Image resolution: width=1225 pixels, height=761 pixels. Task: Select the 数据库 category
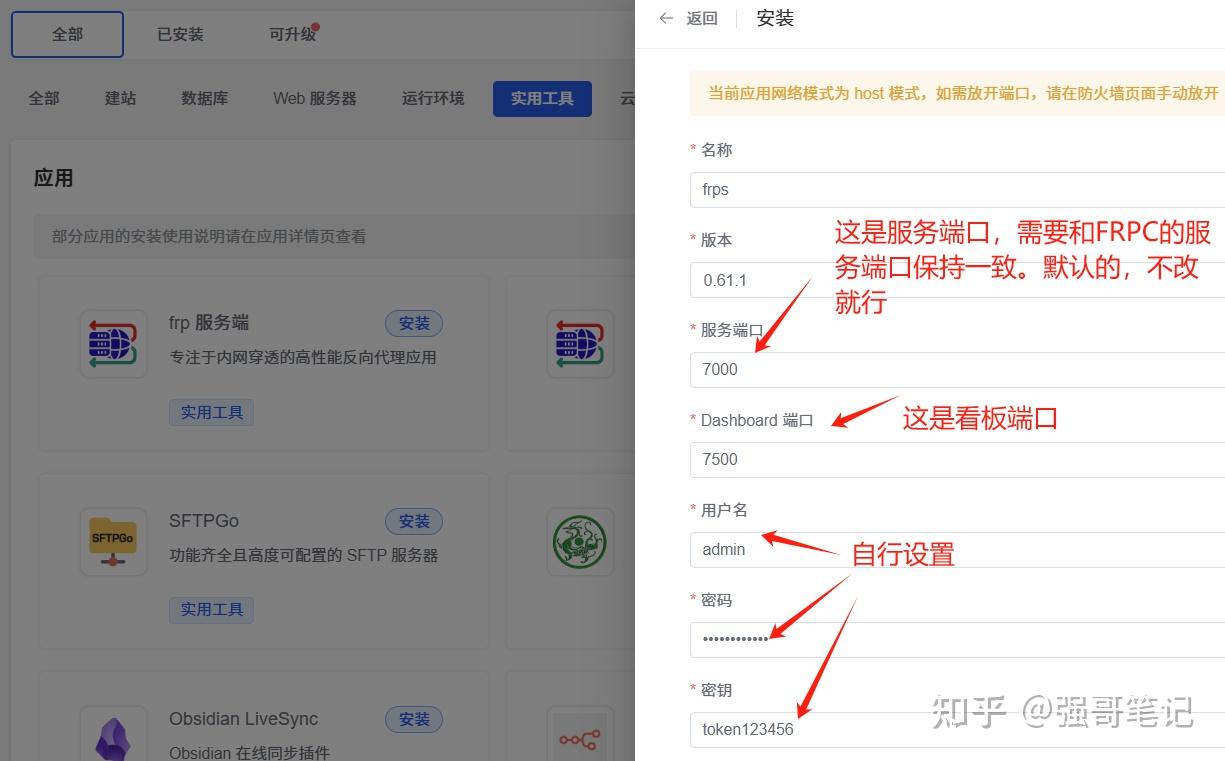204,98
